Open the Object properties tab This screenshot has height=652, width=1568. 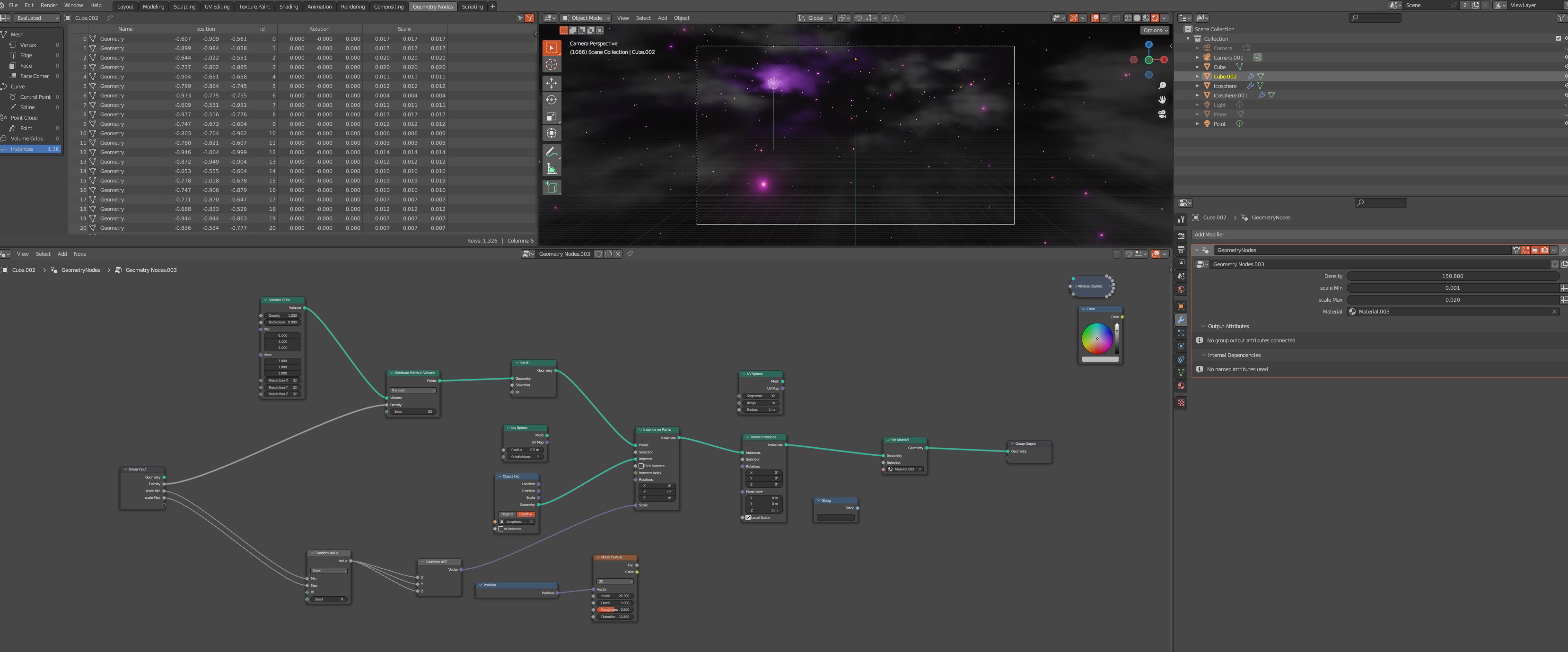(1181, 306)
